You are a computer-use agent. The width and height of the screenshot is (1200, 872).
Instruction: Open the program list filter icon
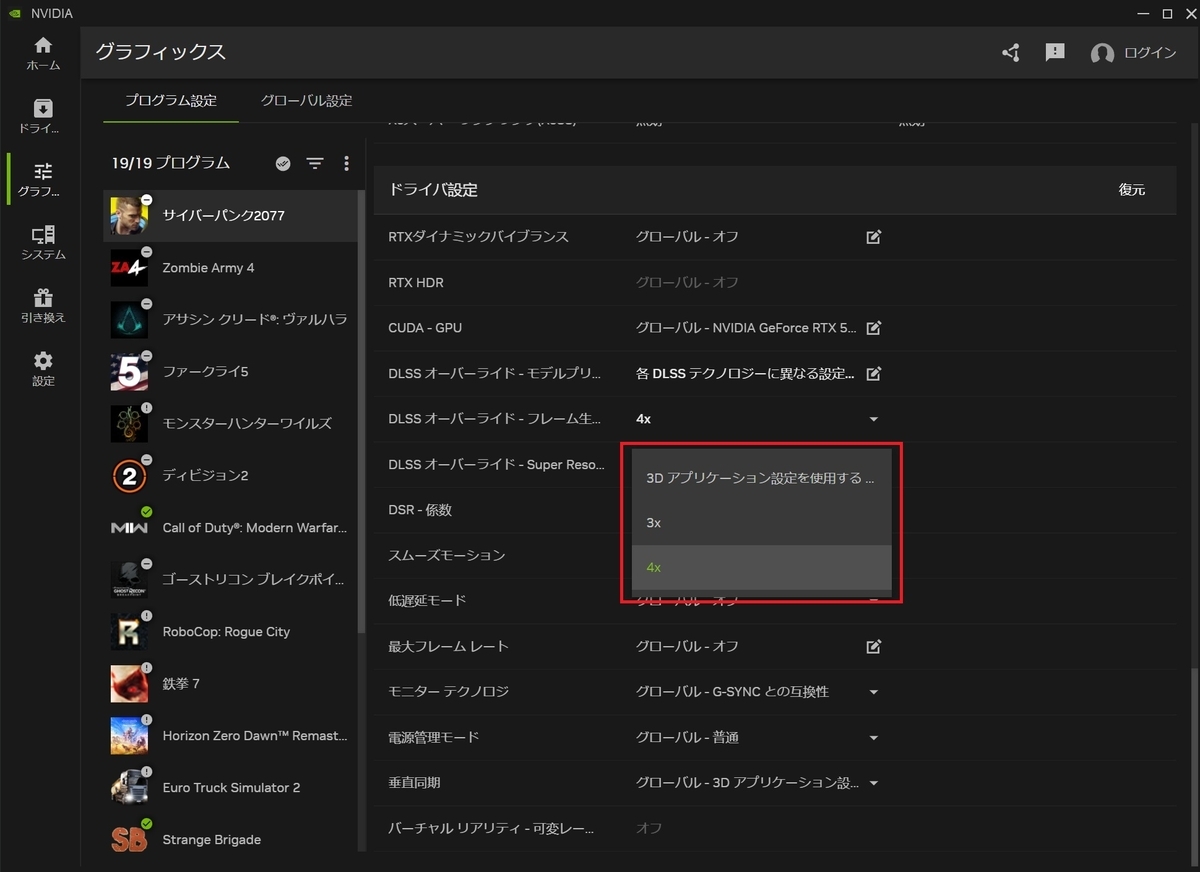tap(315, 163)
